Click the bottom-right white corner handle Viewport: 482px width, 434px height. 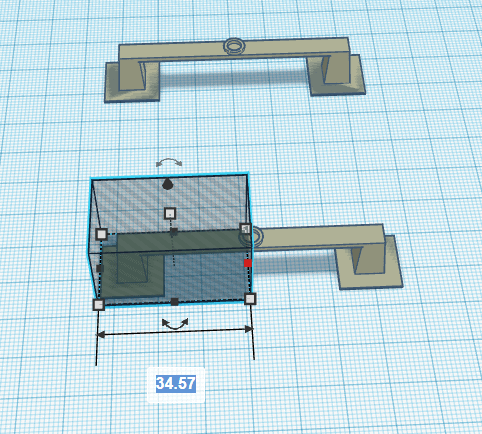click(250, 299)
